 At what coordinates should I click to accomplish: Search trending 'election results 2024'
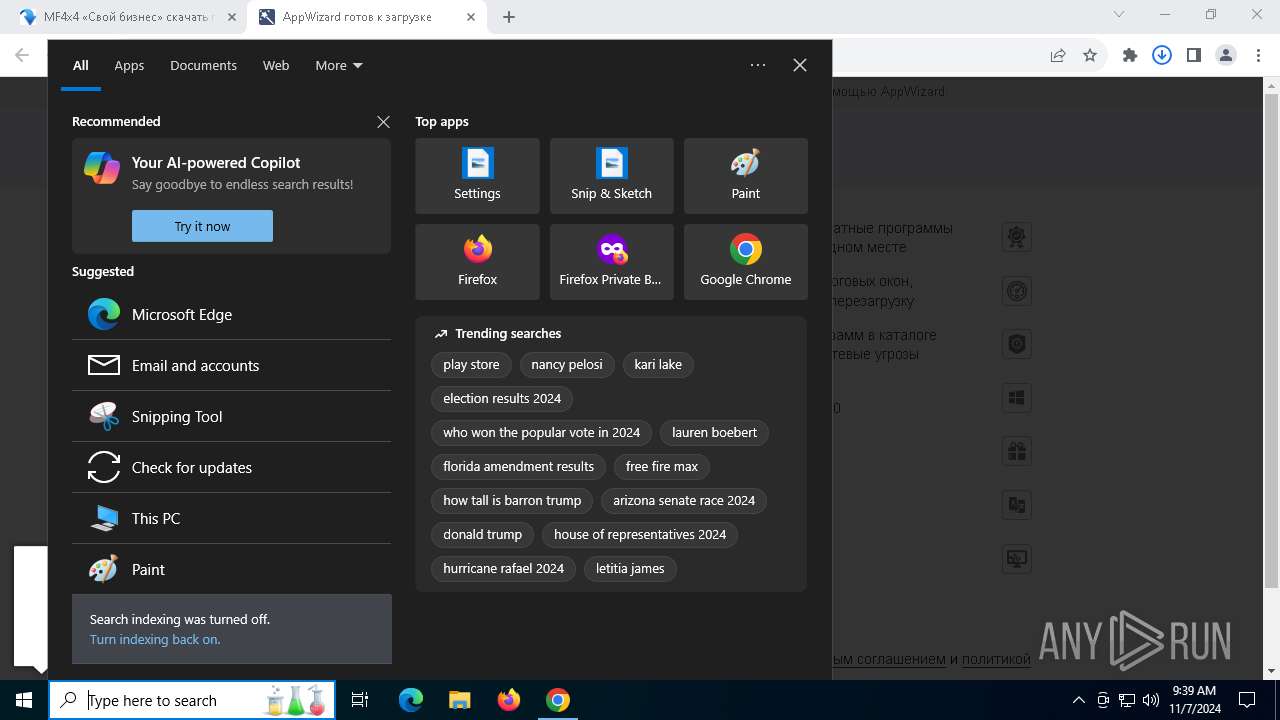click(x=502, y=399)
